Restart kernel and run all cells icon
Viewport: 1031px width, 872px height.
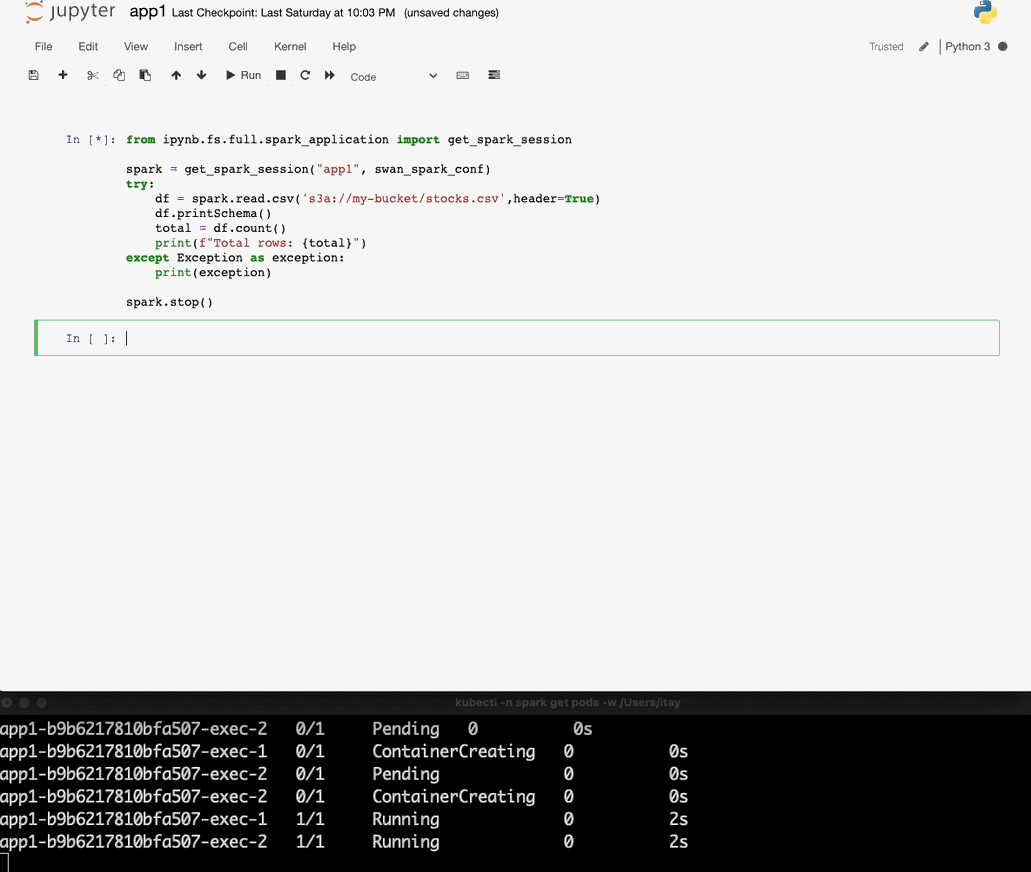(x=330, y=76)
